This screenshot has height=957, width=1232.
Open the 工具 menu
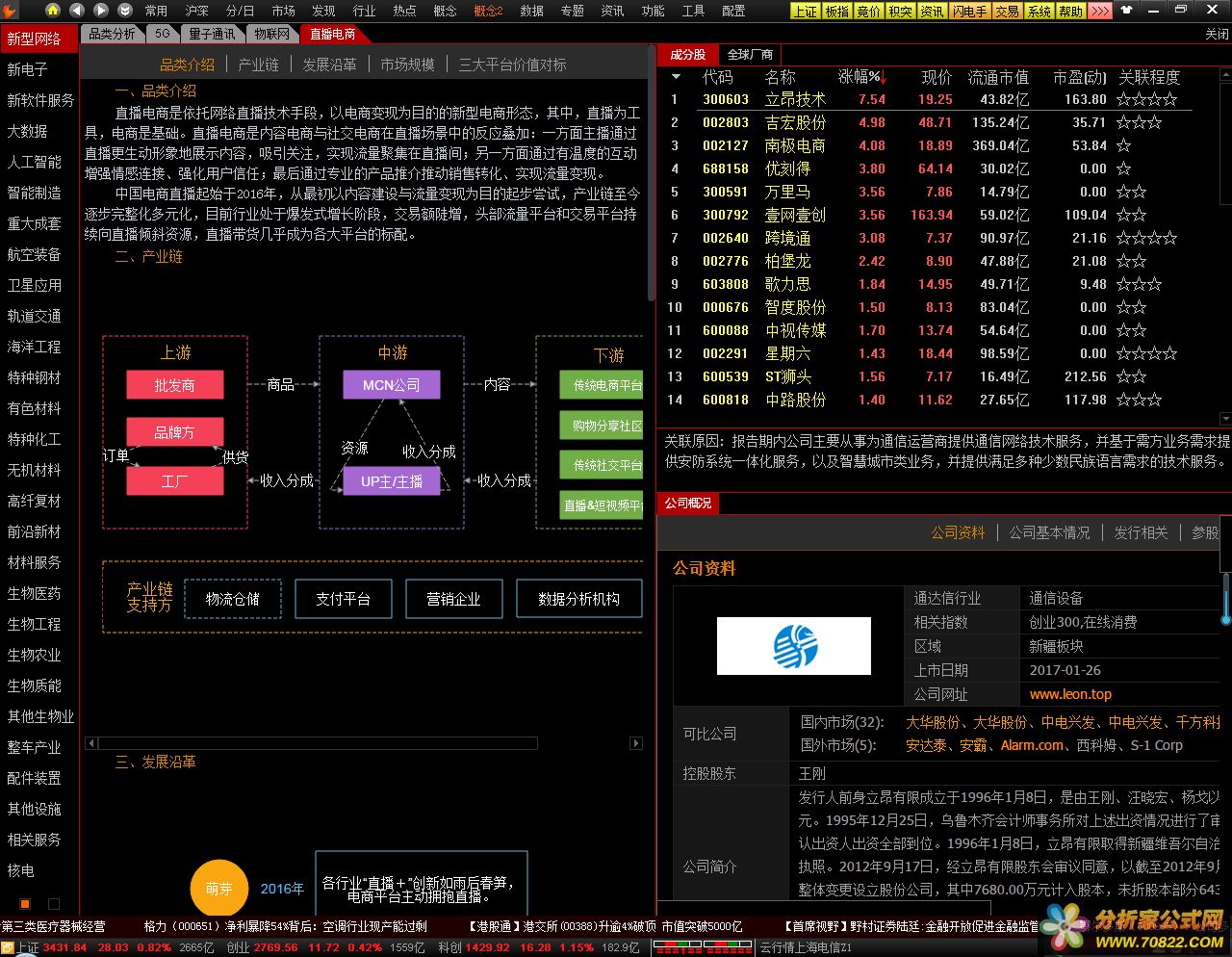[x=693, y=11]
